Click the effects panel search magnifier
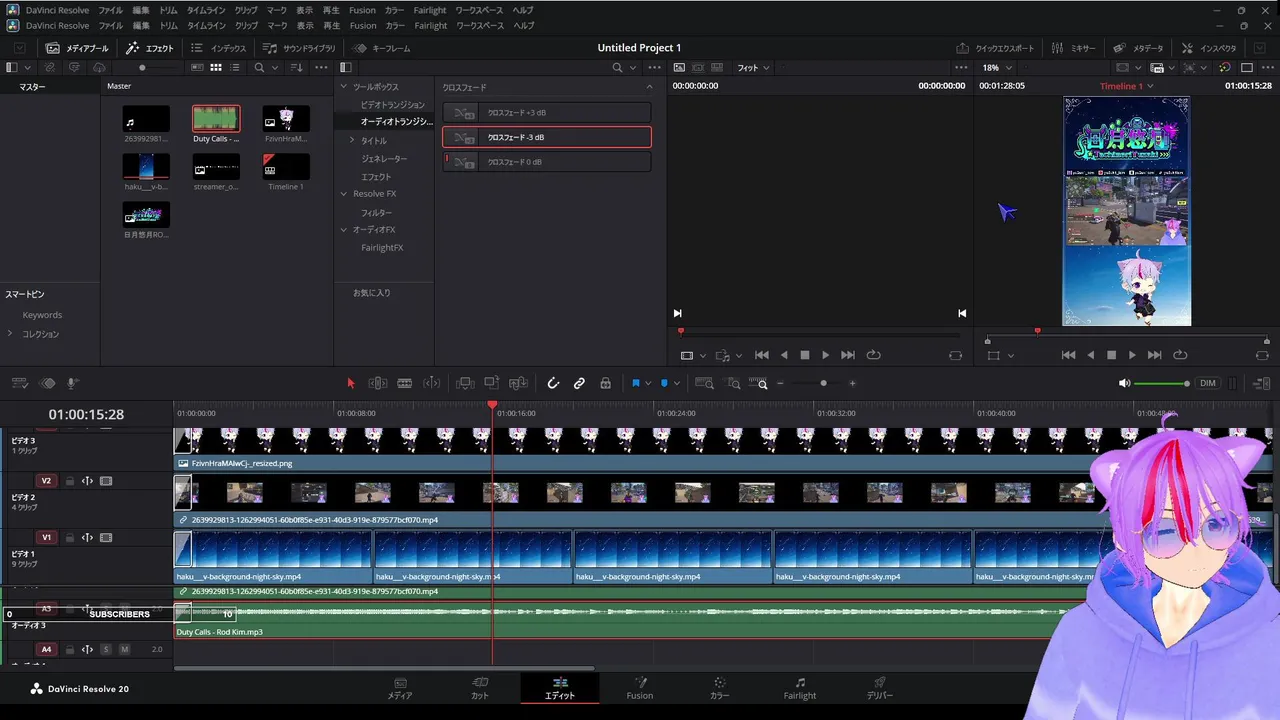 (x=618, y=67)
